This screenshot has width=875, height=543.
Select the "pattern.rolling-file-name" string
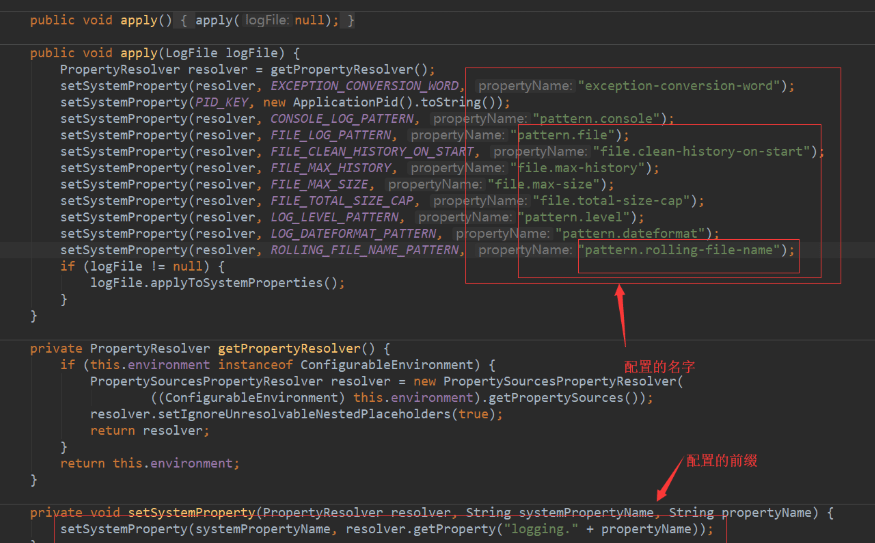tap(679, 250)
